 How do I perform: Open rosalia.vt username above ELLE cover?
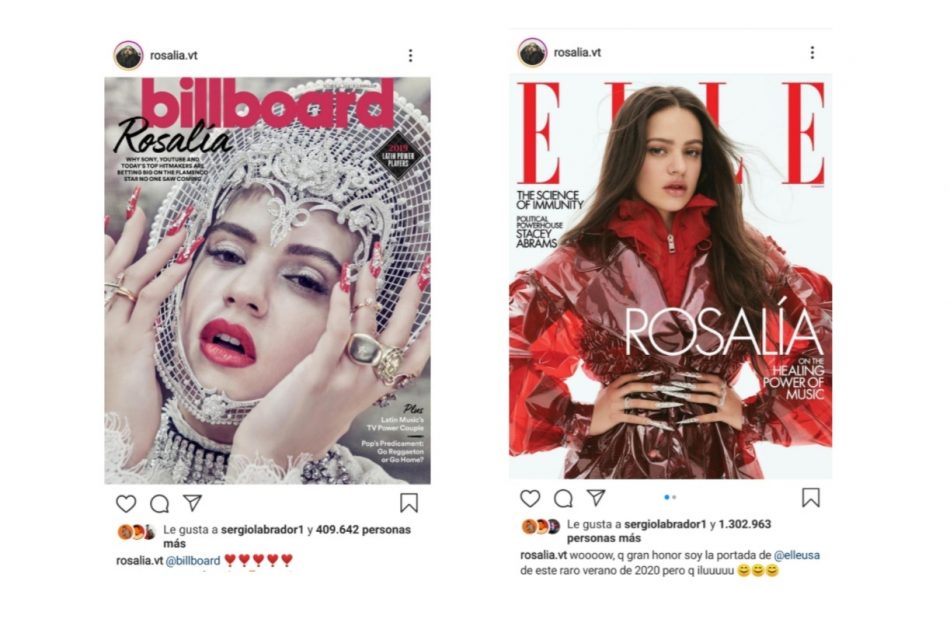coord(577,52)
